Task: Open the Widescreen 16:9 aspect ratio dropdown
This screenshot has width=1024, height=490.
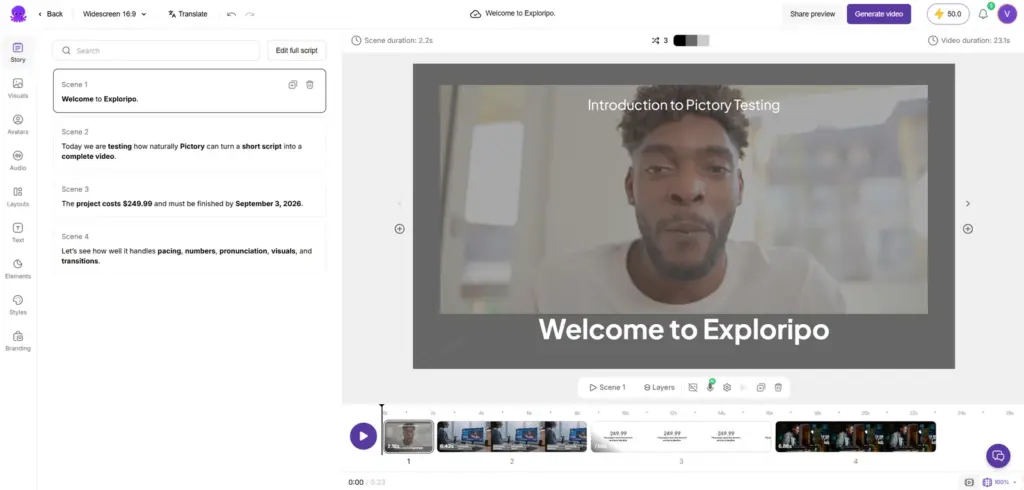Action: point(115,14)
